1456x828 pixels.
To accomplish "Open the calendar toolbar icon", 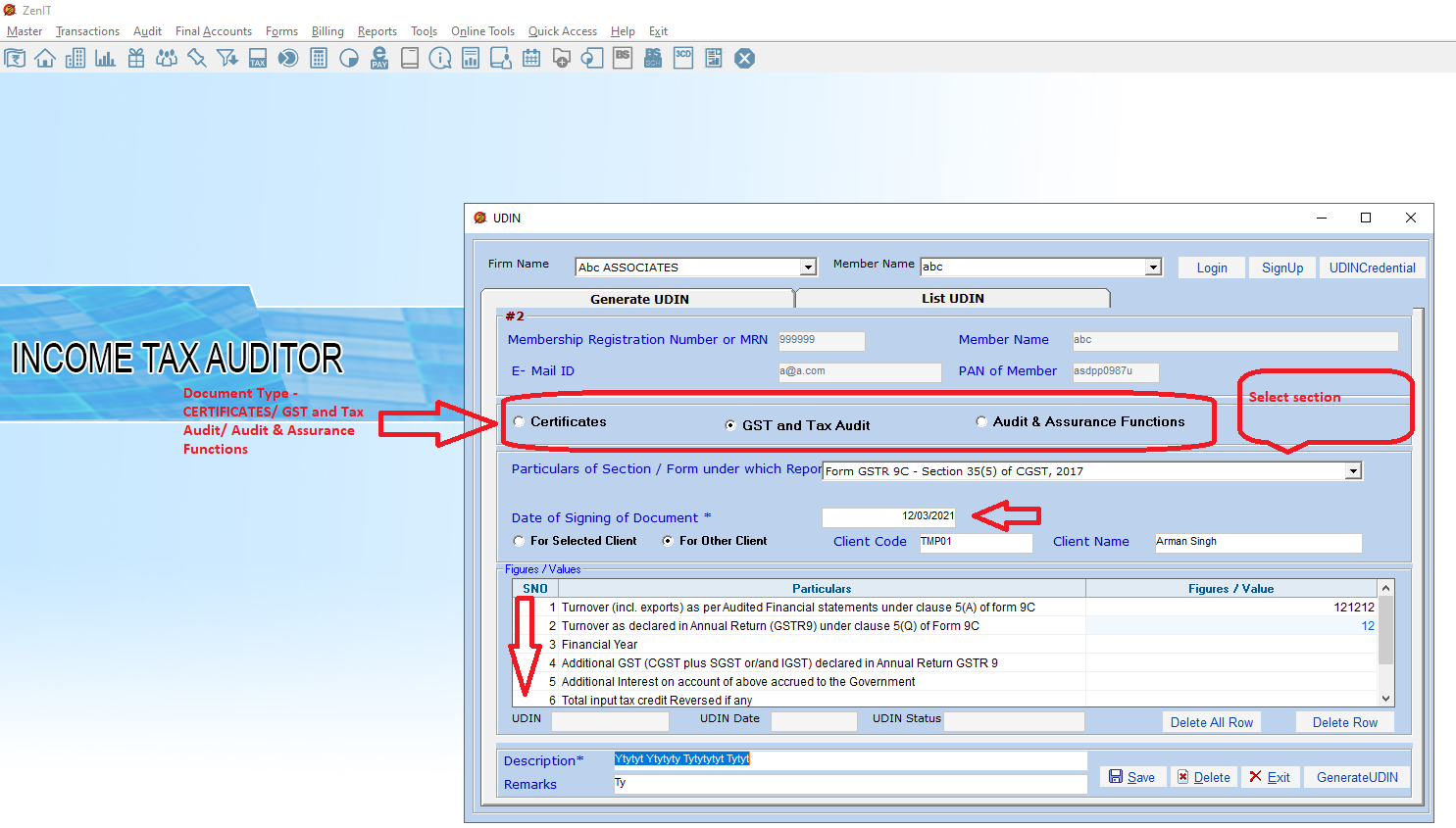I will click(531, 59).
